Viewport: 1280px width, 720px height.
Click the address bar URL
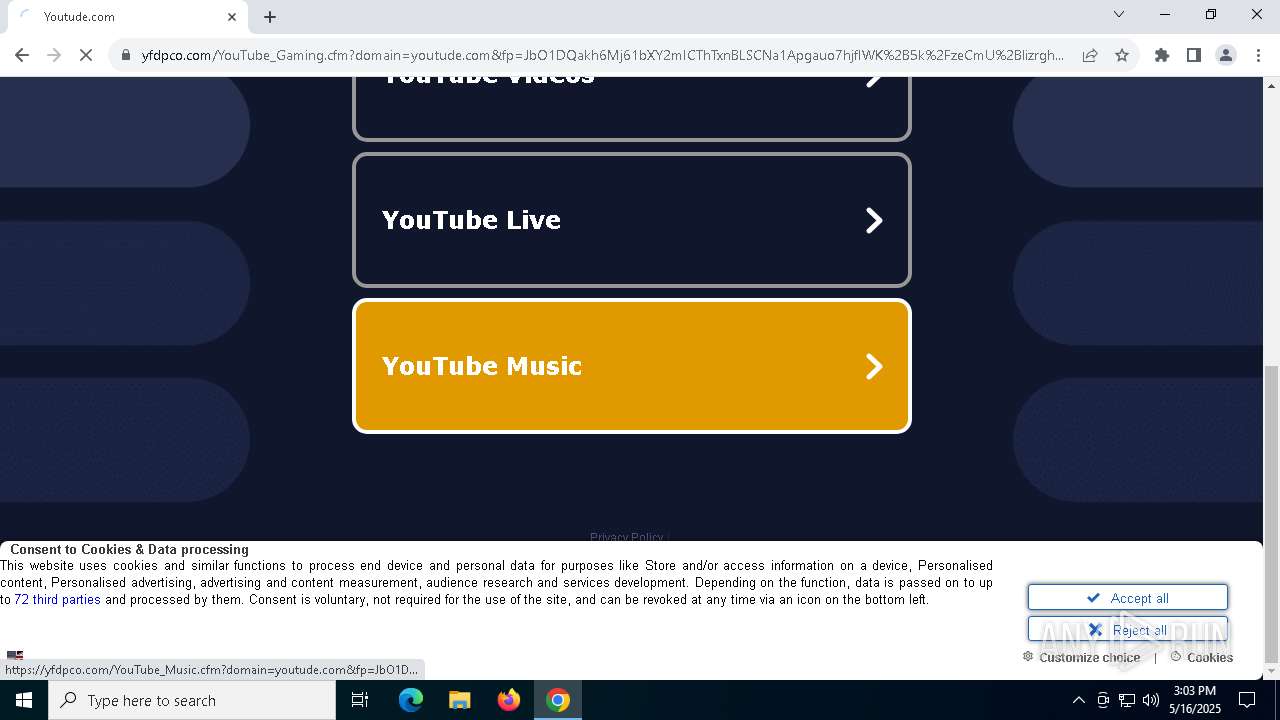[603, 56]
